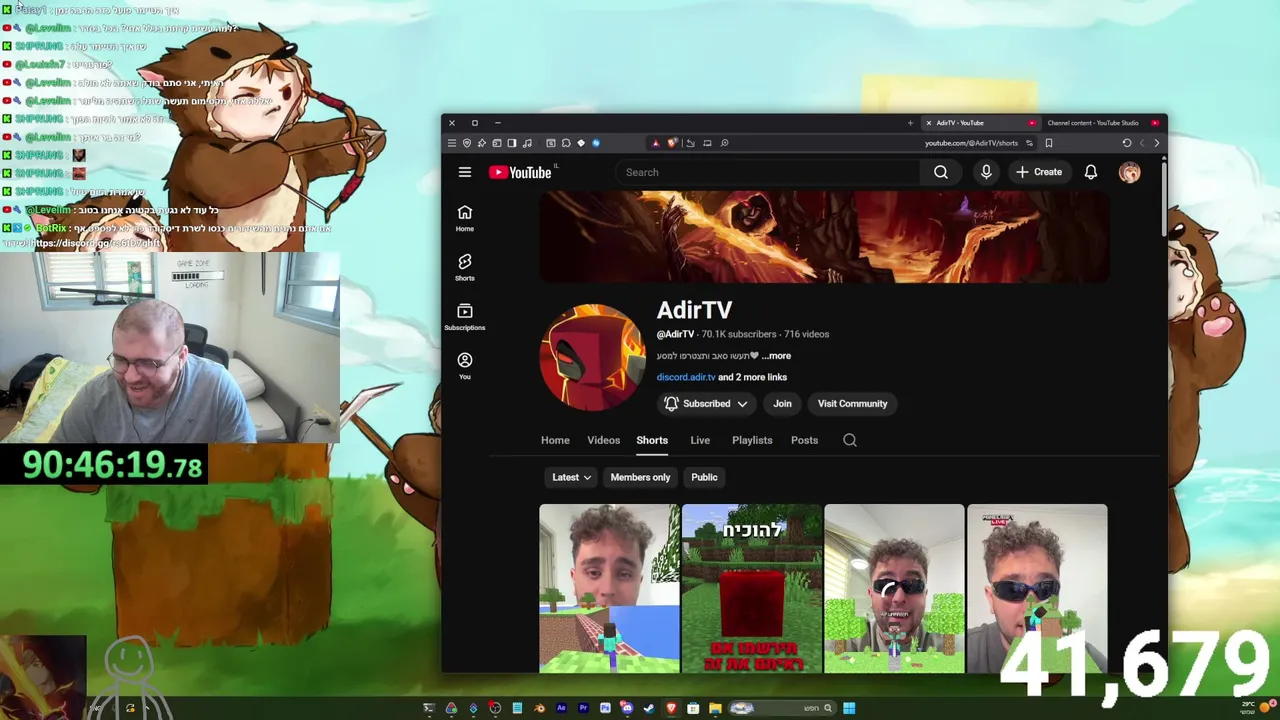Click the Windows taskbar search box
The height and width of the screenshot is (720, 1280).
click(x=782, y=708)
